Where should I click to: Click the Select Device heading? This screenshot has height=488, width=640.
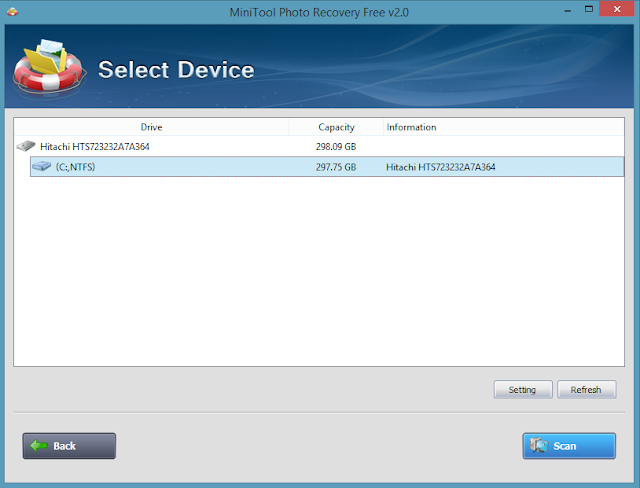(176, 69)
